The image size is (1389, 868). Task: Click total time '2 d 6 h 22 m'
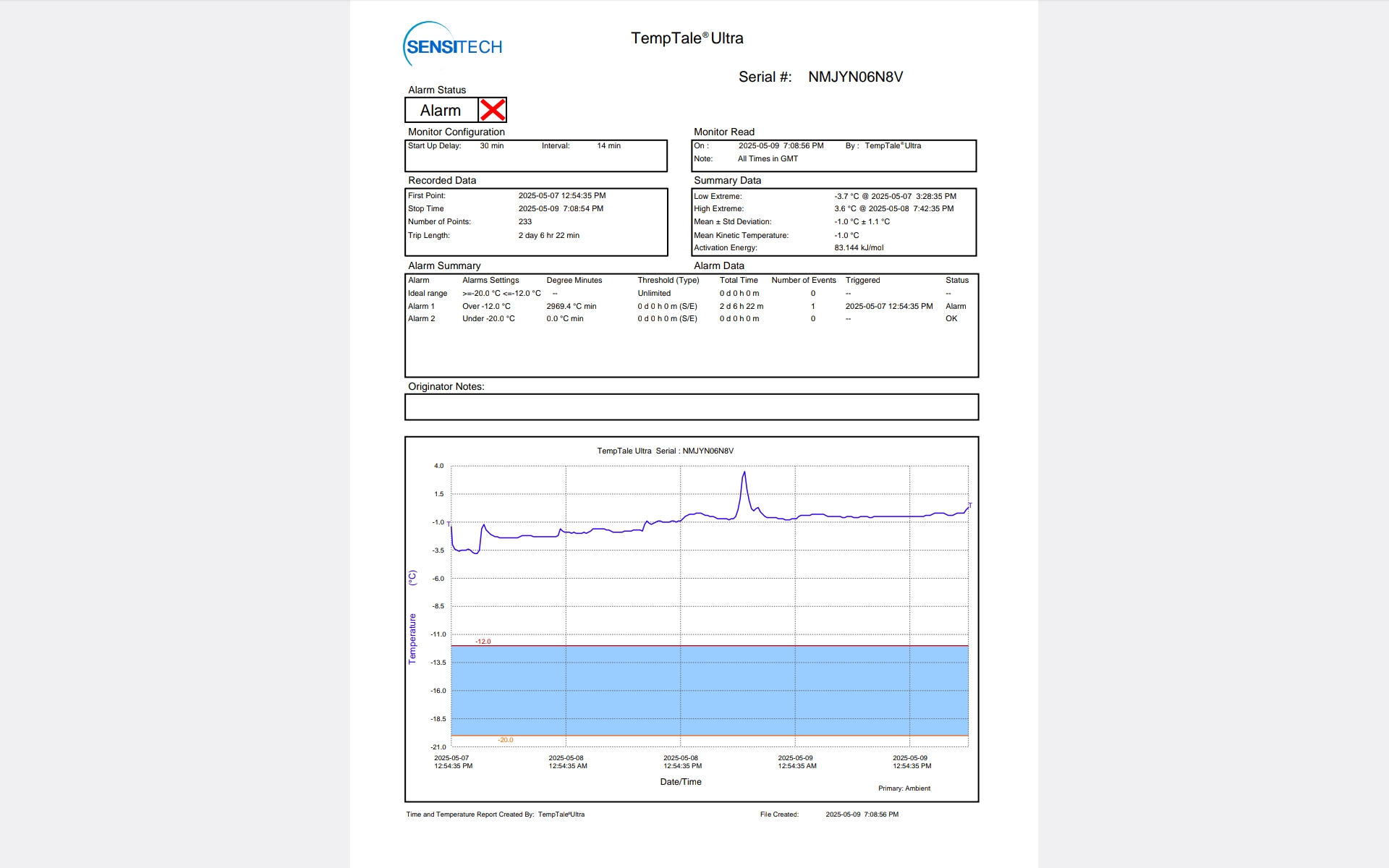point(741,307)
